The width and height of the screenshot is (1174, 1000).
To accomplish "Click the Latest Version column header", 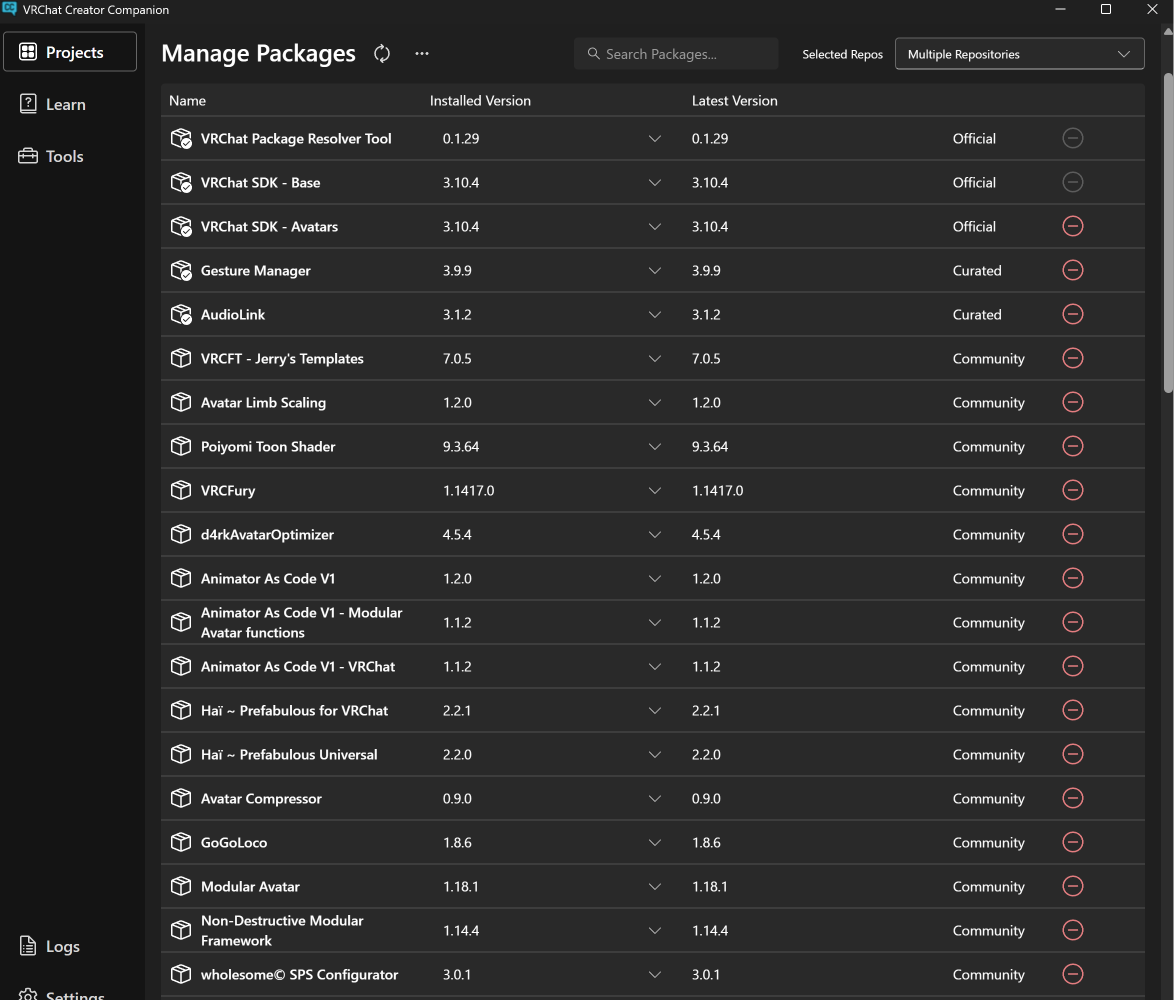I will 734,100.
